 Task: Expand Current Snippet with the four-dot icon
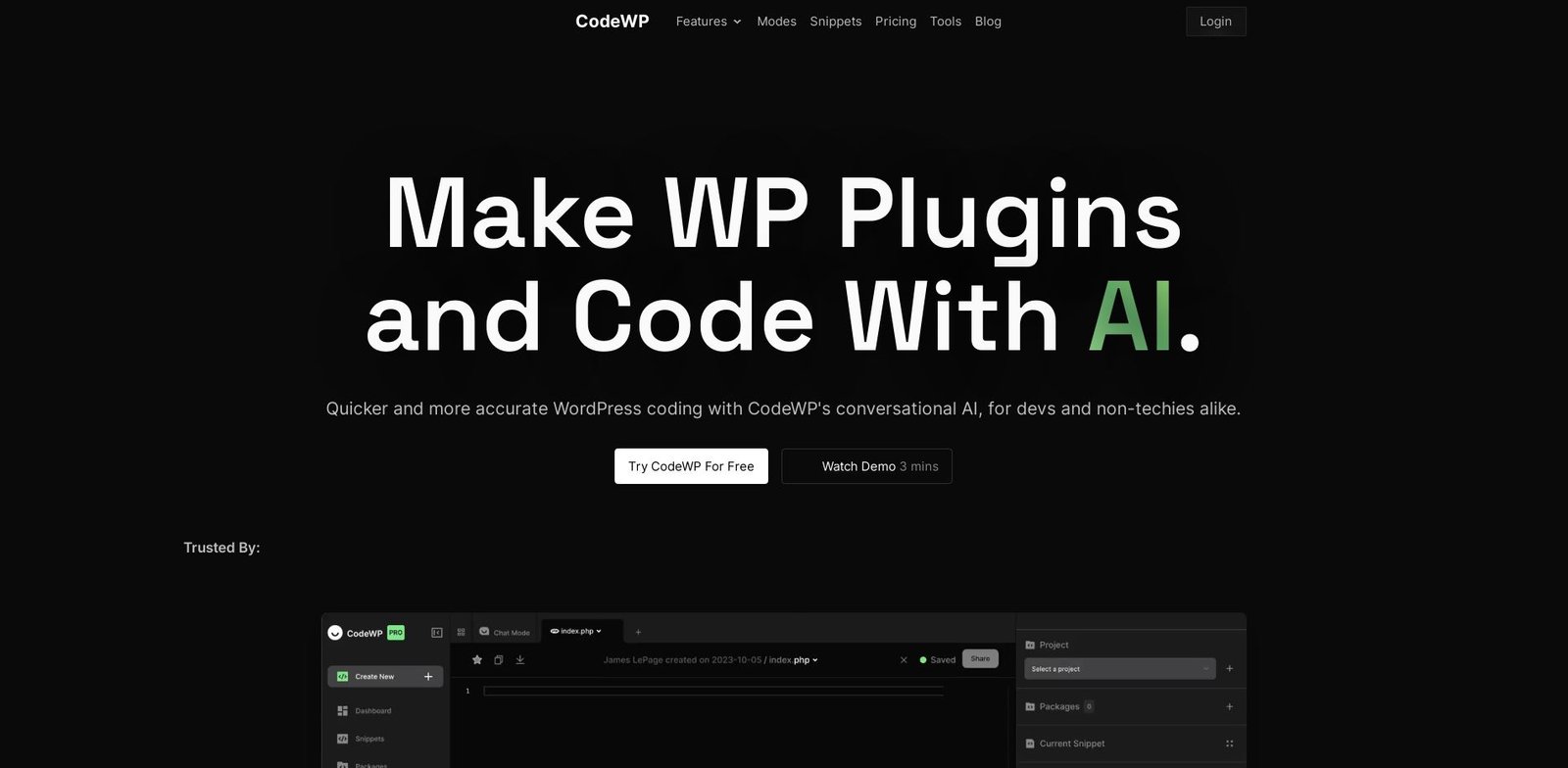[1230, 744]
